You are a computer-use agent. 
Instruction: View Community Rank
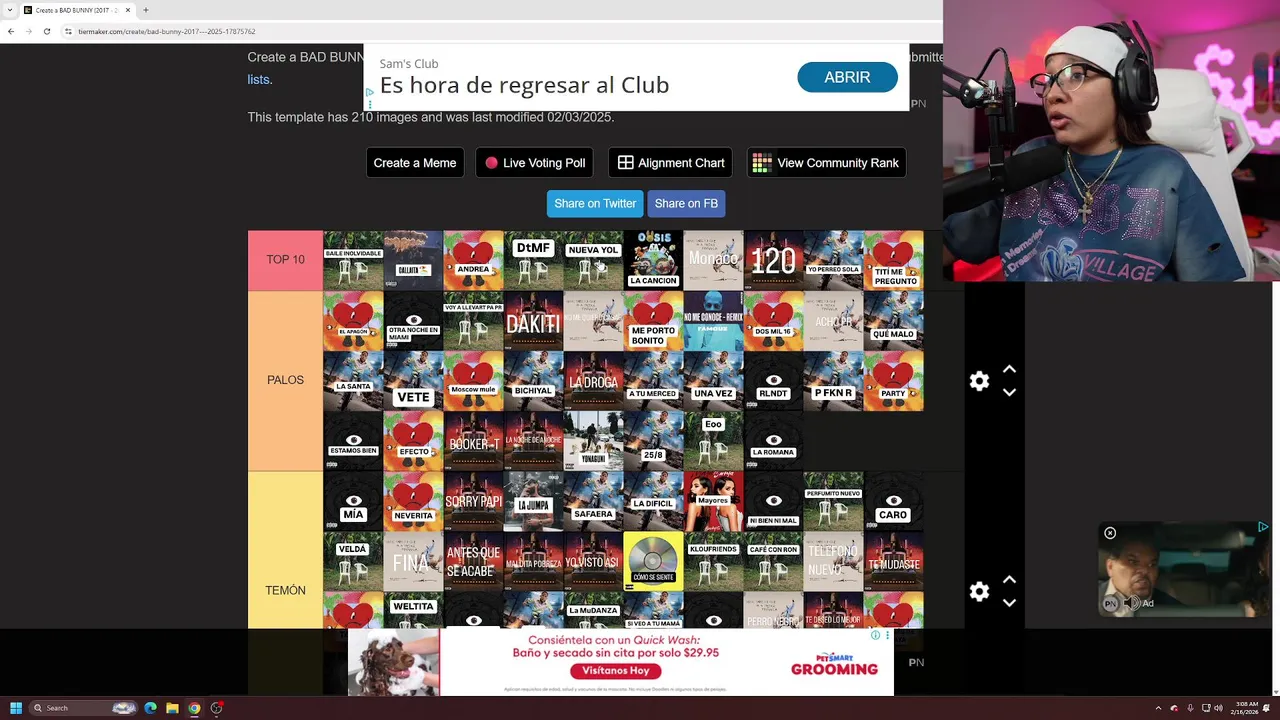tap(826, 163)
